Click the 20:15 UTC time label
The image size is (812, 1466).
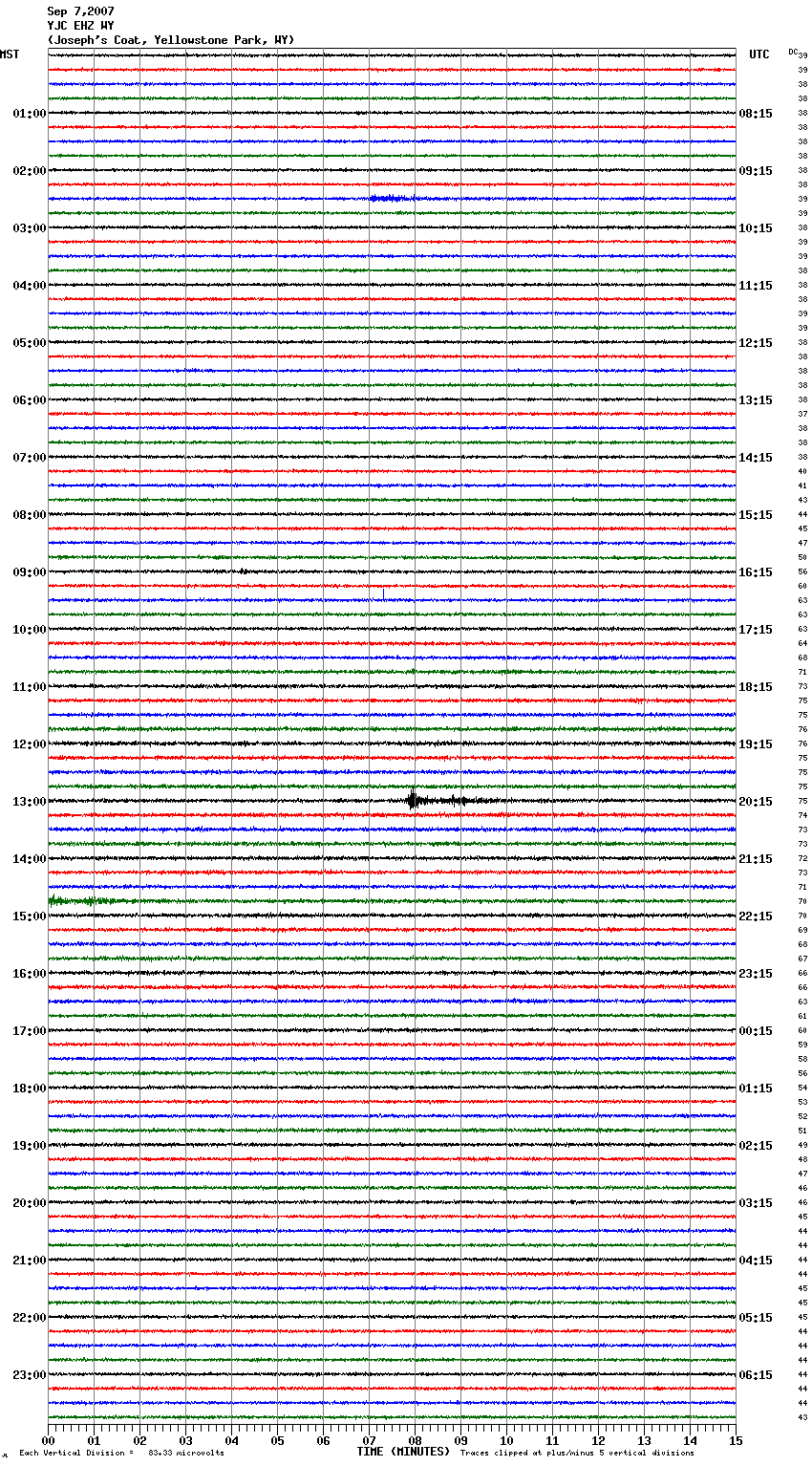tap(756, 802)
